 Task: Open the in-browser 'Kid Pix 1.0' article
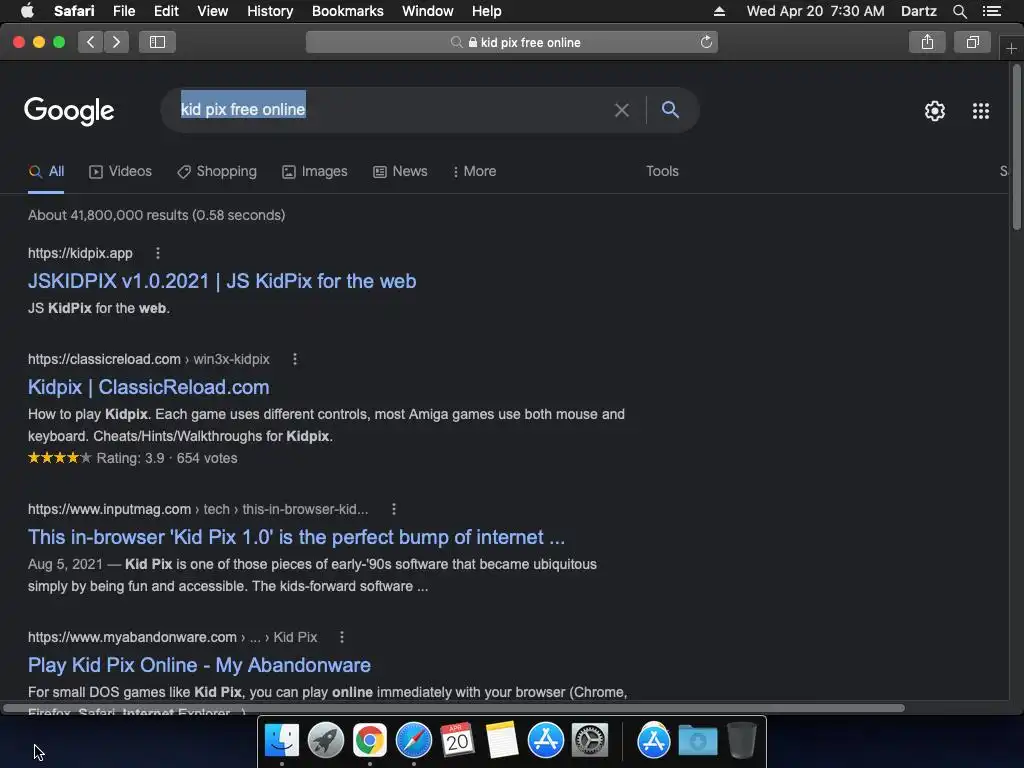[296, 537]
